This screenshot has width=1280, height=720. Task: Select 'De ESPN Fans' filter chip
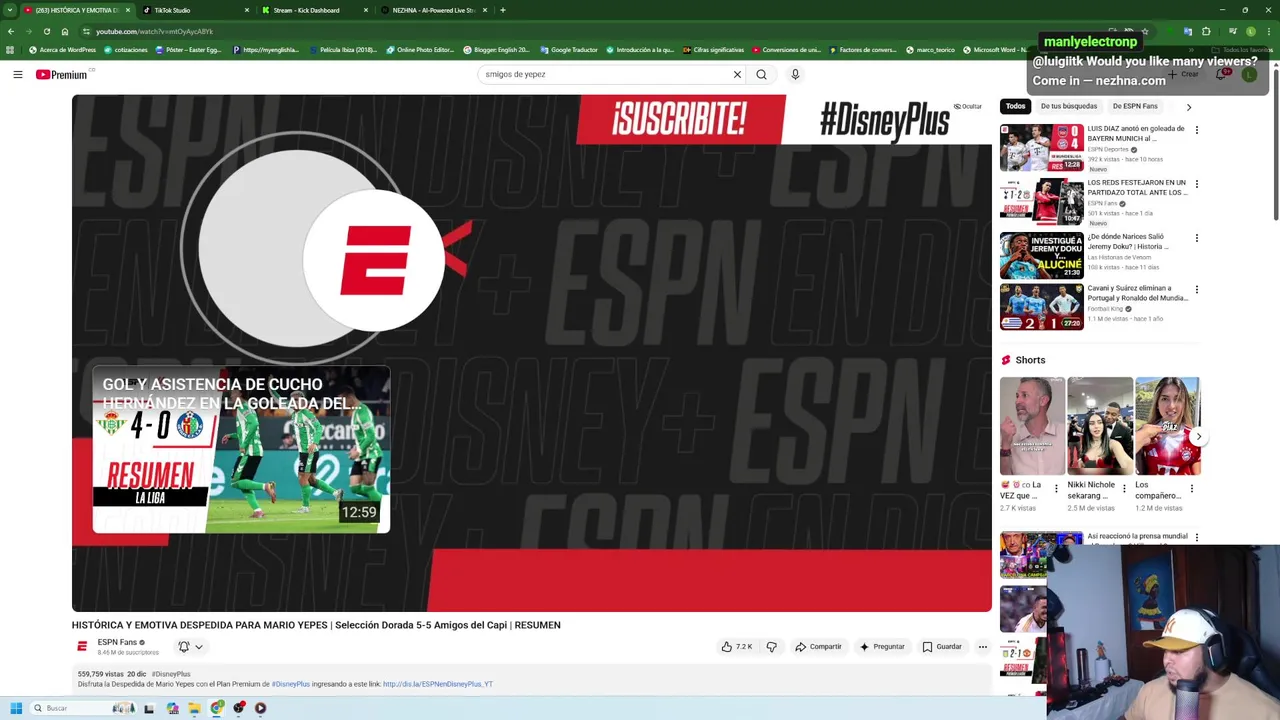tap(1135, 106)
